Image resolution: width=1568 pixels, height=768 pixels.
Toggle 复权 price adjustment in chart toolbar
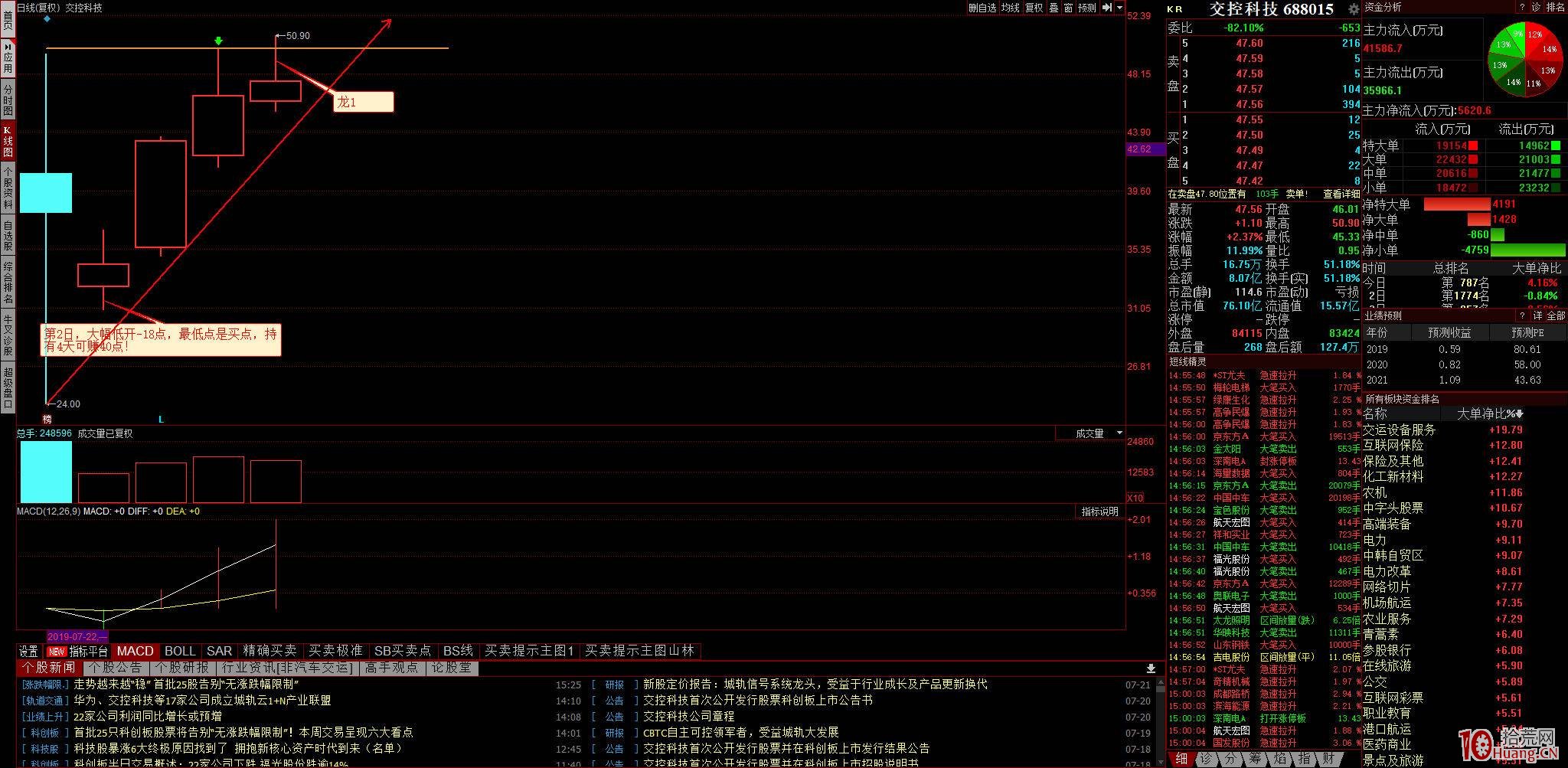[x=1034, y=8]
